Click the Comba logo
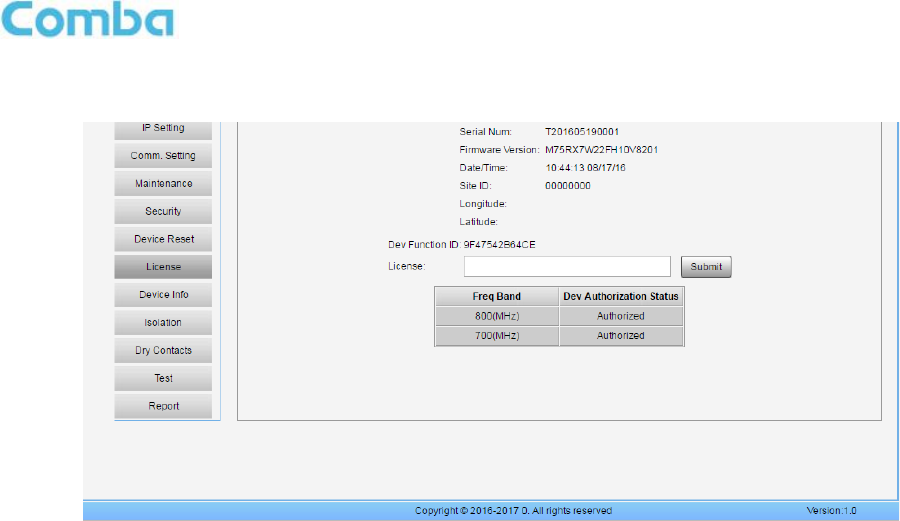The height and width of the screenshot is (521, 900). pyautogui.click(x=87, y=19)
